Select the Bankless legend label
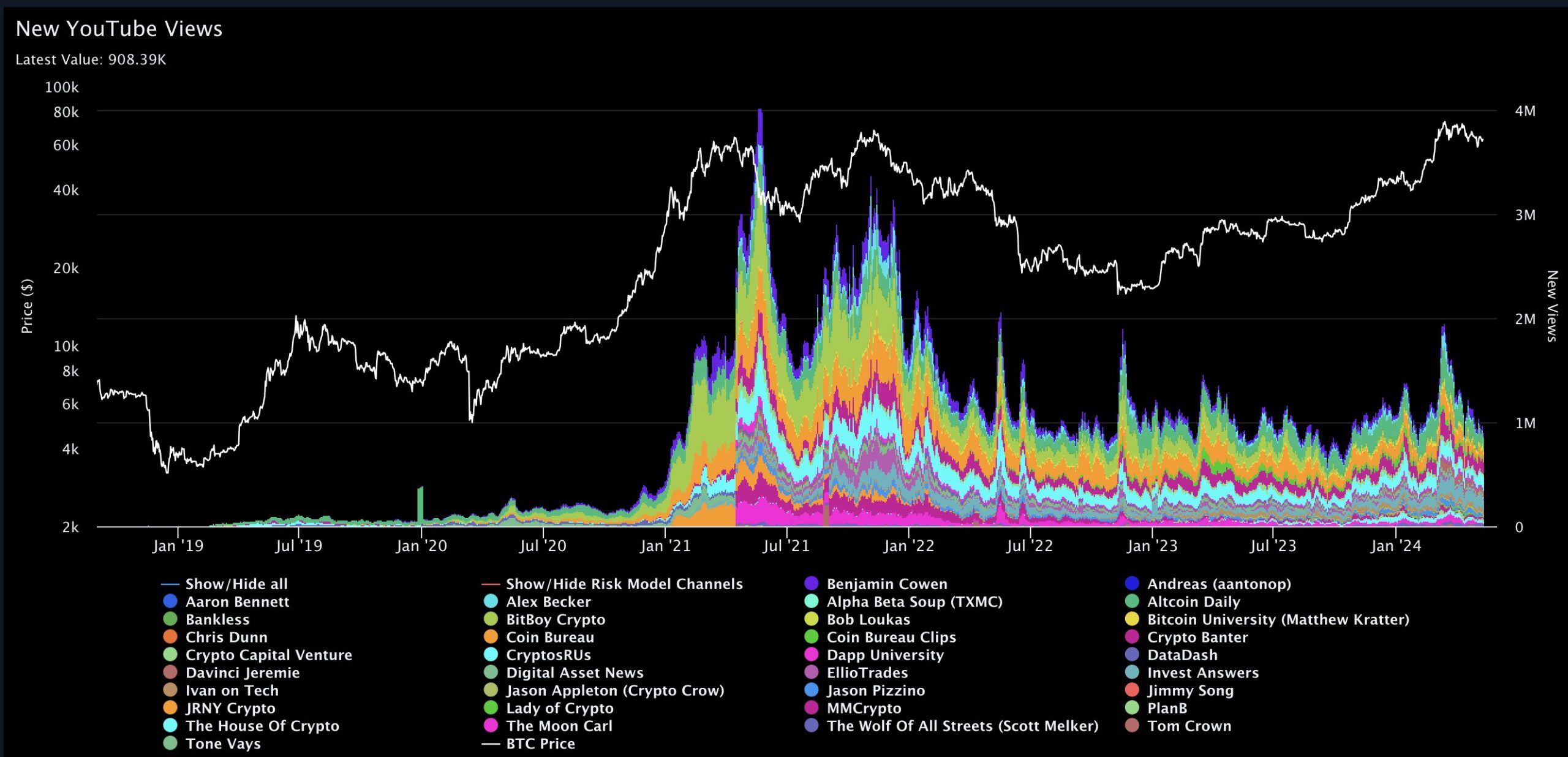 tap(217, 619)
